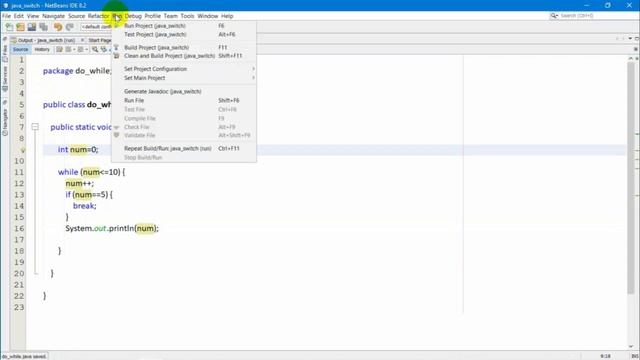
Task: Click the editor vertical scrollbar
Action: [x=631, y=178]
